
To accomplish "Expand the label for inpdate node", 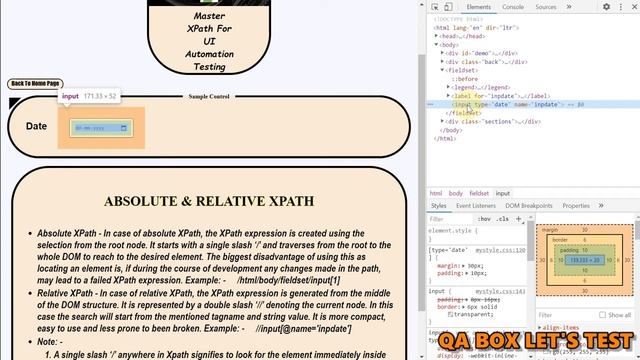I will [449, 96].
